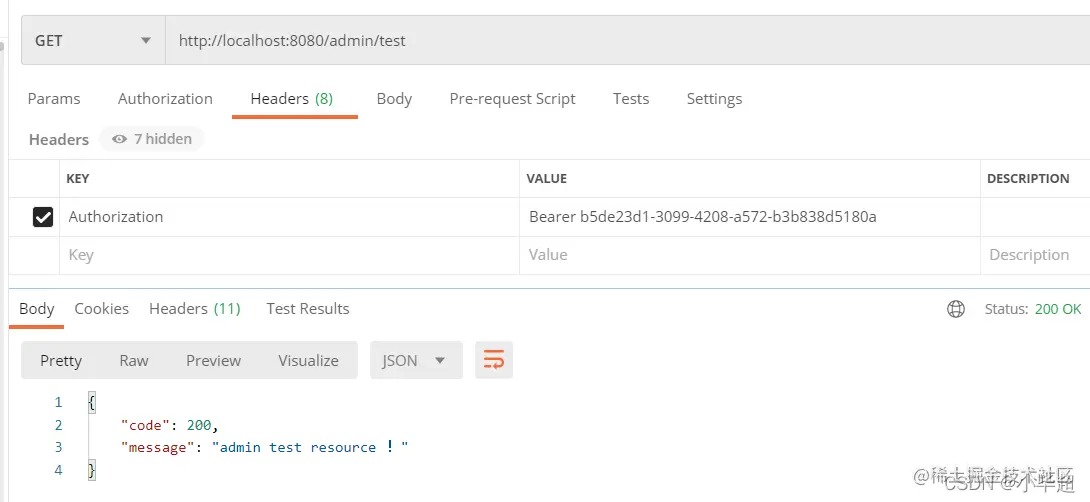
Task: Open the Tests tab
Action: [x=631, y=99]
